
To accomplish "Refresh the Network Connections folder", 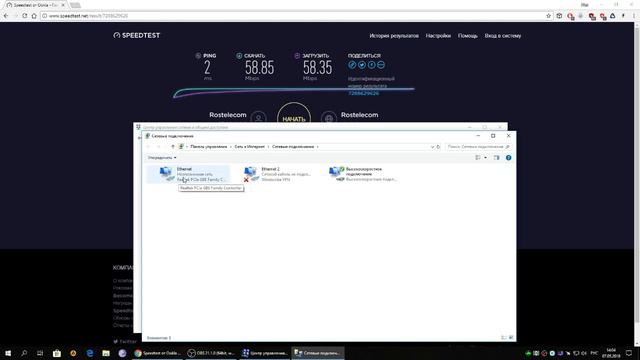I will click(438, 147).
